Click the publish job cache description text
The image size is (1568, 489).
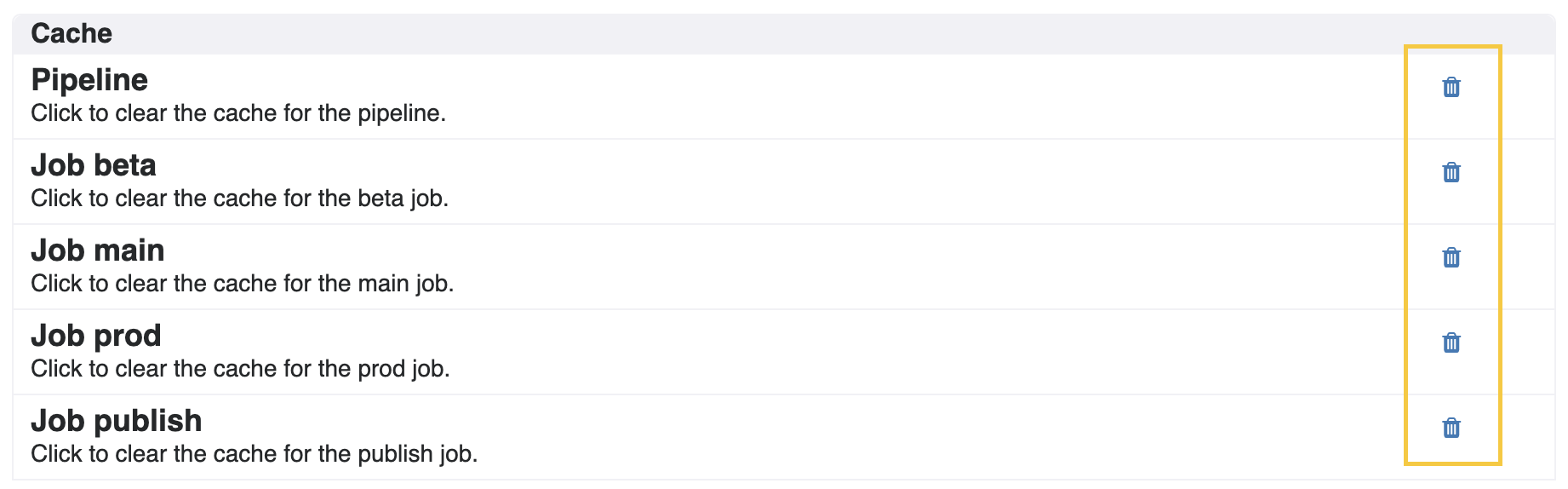pyautogui.click(x=255, y=454)
